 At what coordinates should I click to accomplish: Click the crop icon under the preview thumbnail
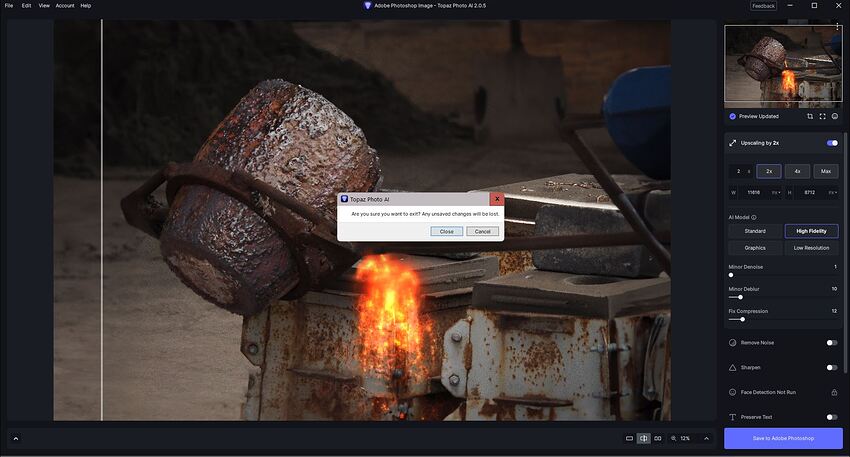[810, 116]
